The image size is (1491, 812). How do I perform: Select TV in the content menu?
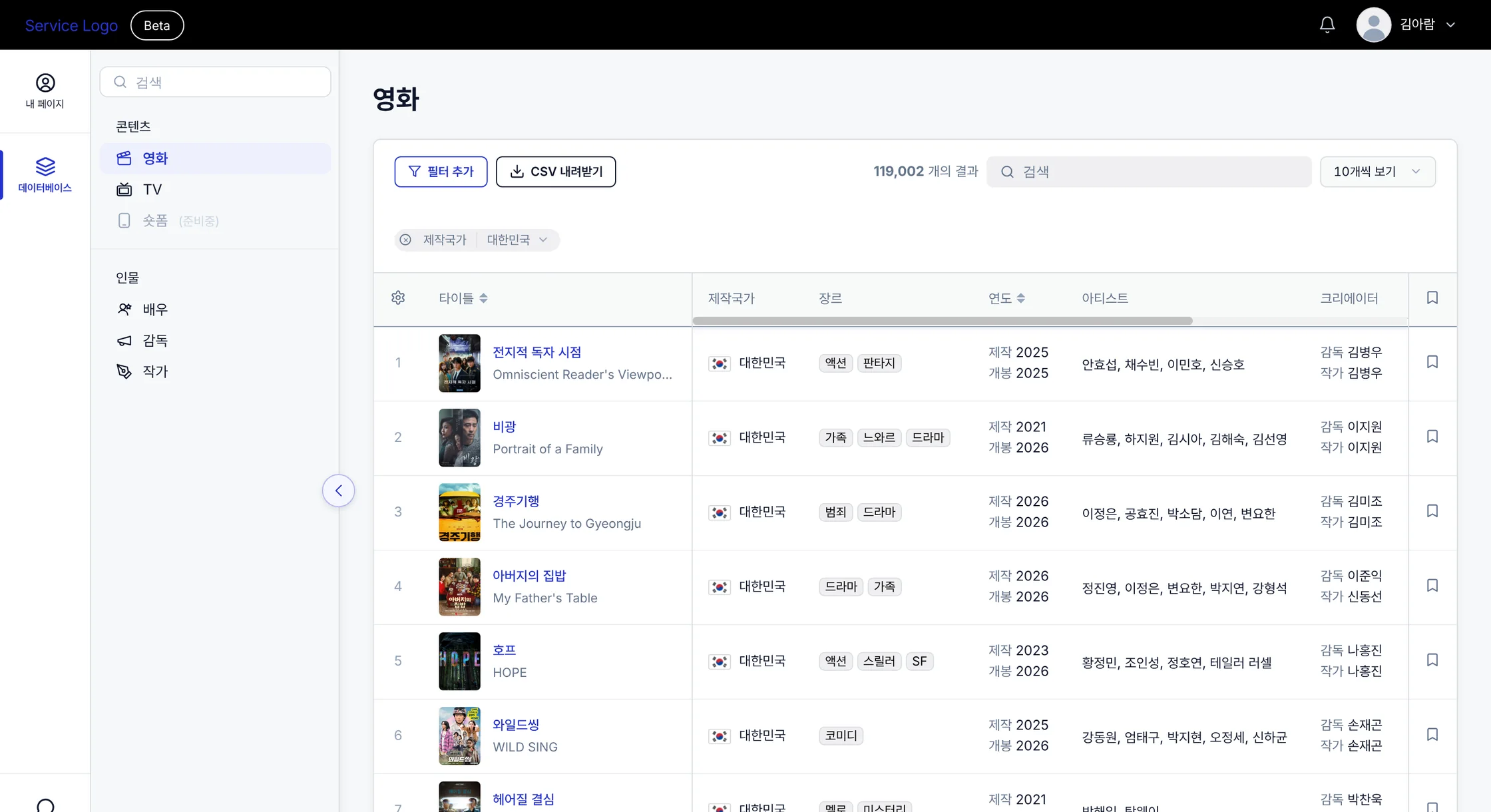pos(215,190)
